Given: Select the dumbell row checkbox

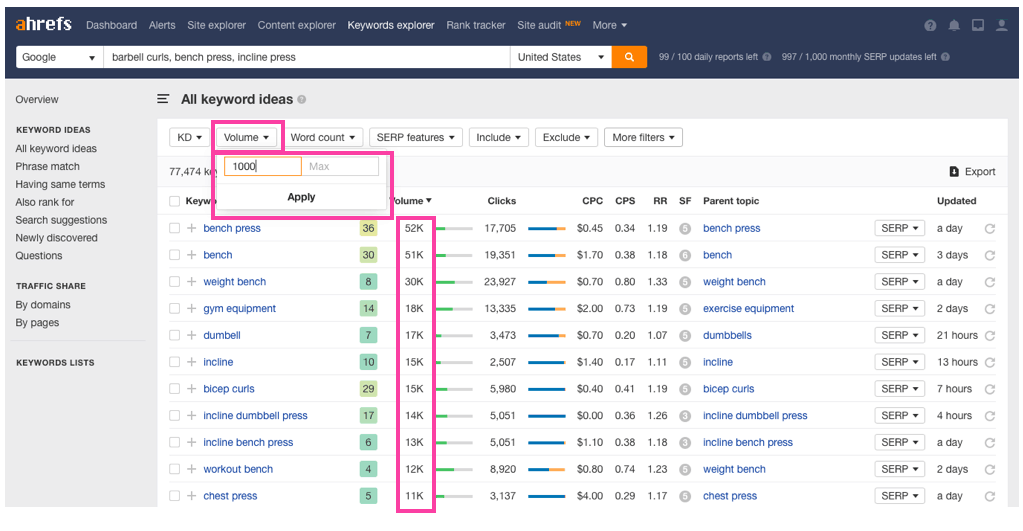Looking at the screenshot, I should click(174, 335).
